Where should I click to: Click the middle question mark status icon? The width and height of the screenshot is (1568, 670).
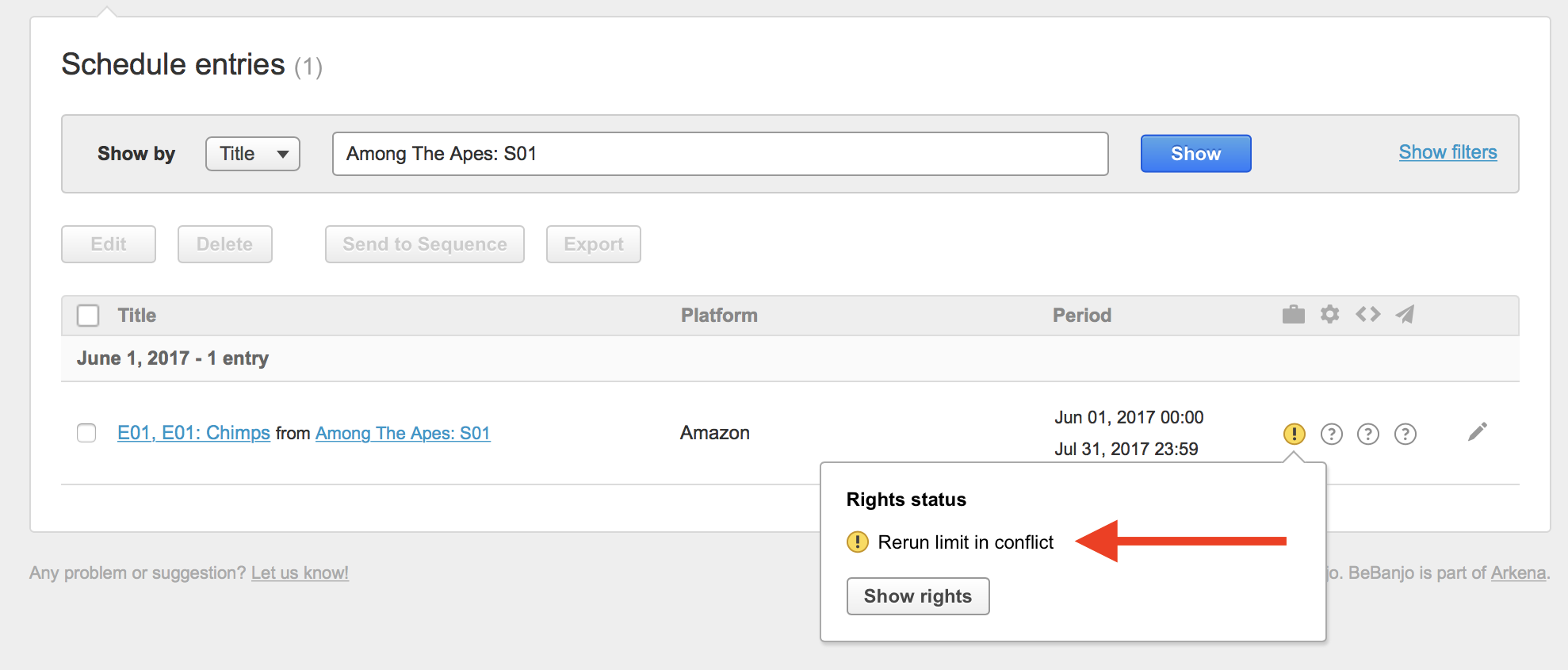(1368, 434)
